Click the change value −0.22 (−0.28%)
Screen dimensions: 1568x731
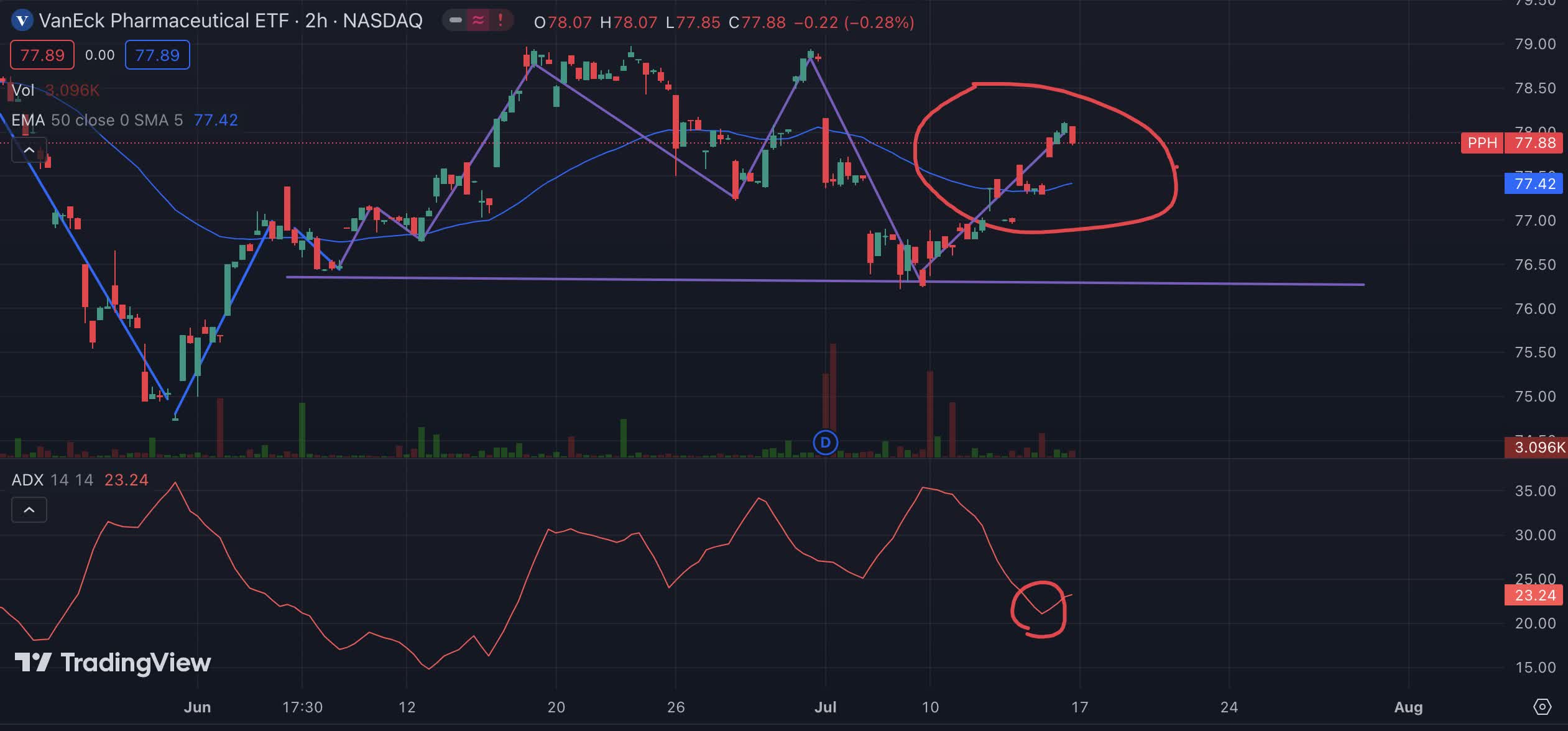[854, 22]
